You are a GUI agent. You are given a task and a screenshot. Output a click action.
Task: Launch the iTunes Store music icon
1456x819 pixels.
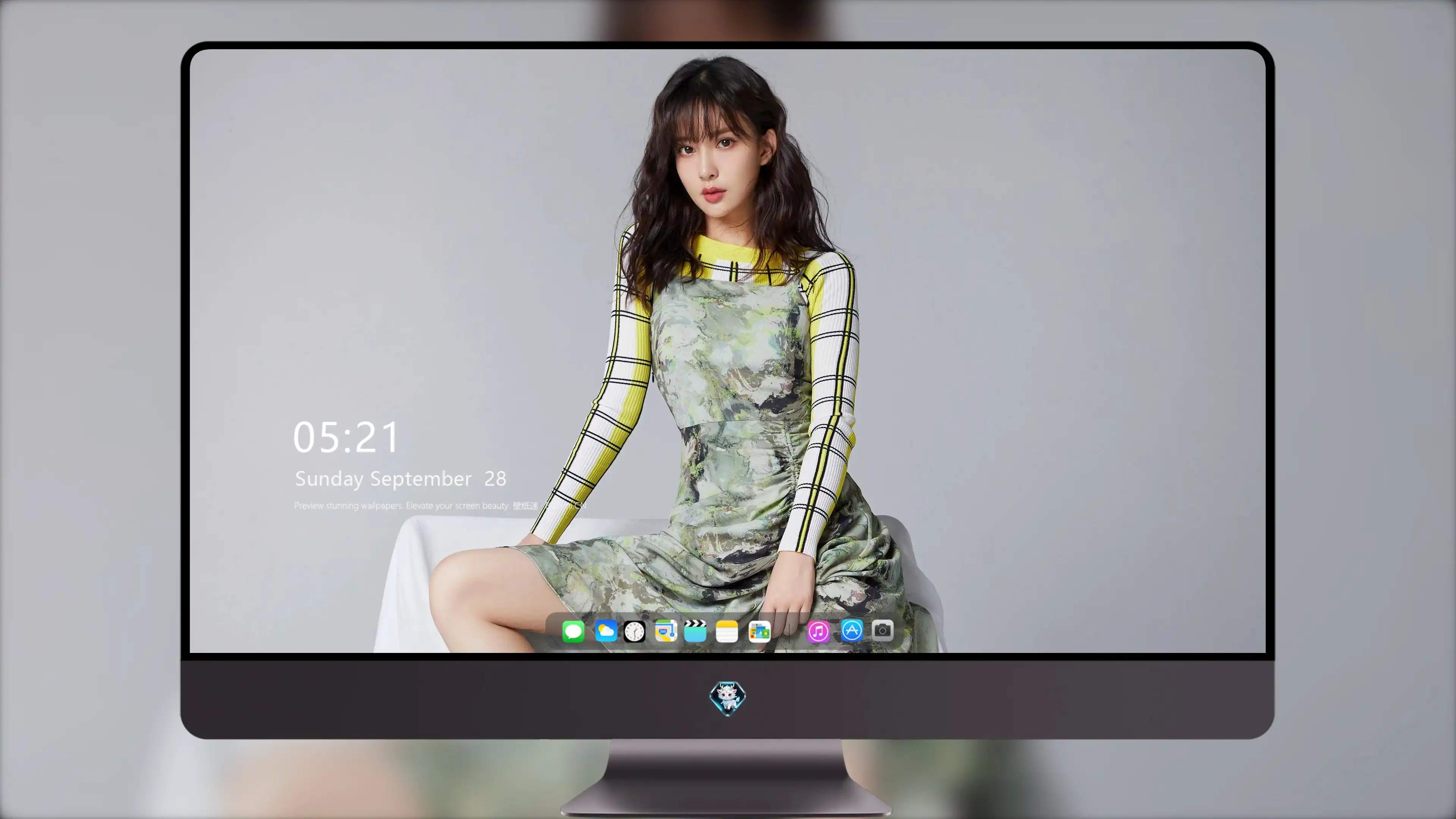coord(818,631)
